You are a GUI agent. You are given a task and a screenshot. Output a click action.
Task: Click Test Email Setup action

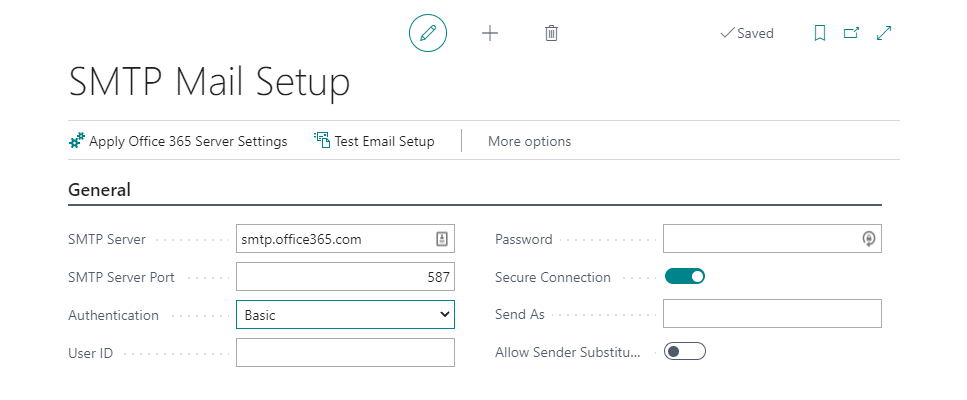click(374, 141)
